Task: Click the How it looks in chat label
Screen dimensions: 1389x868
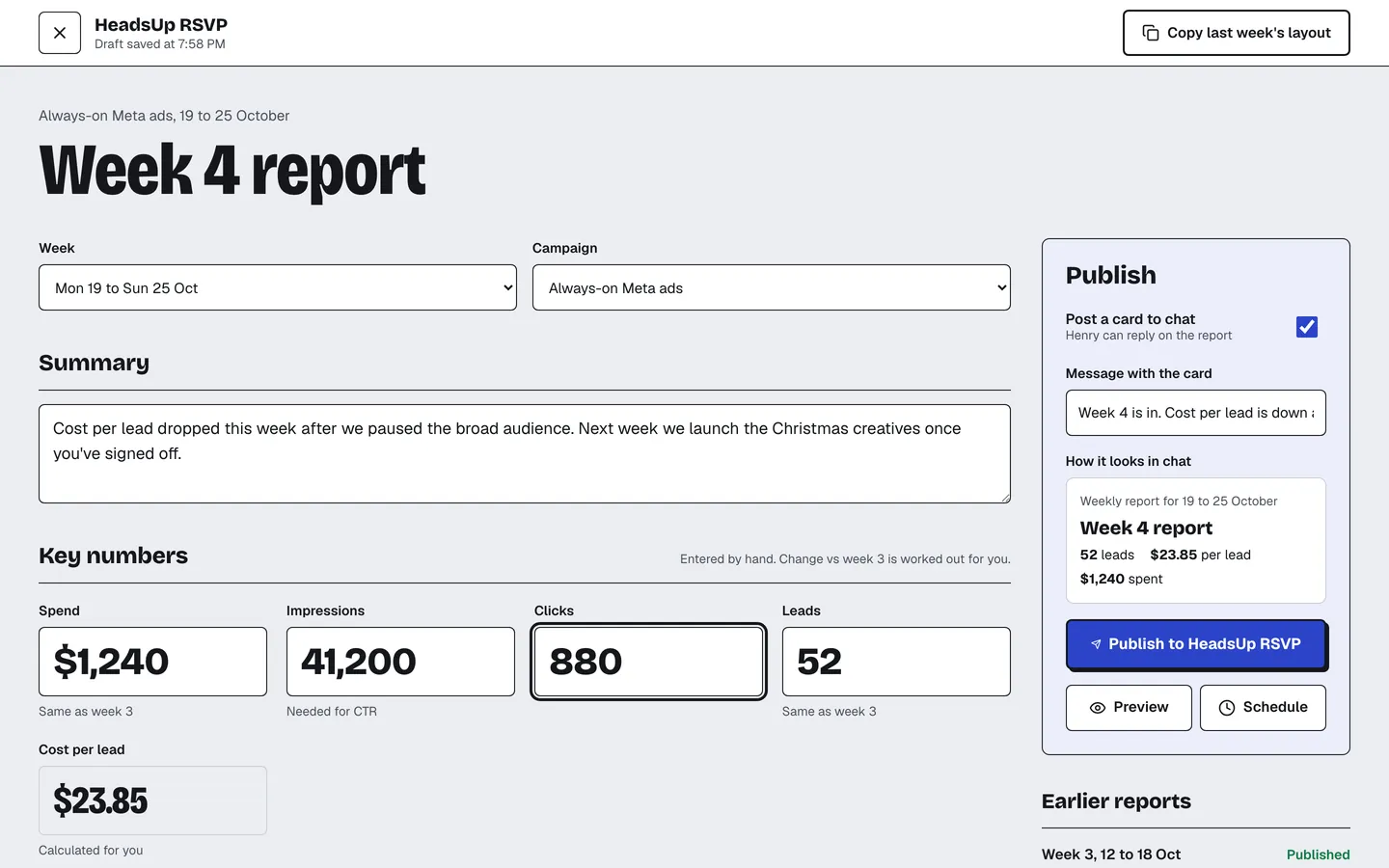Action: point(1129,461)
